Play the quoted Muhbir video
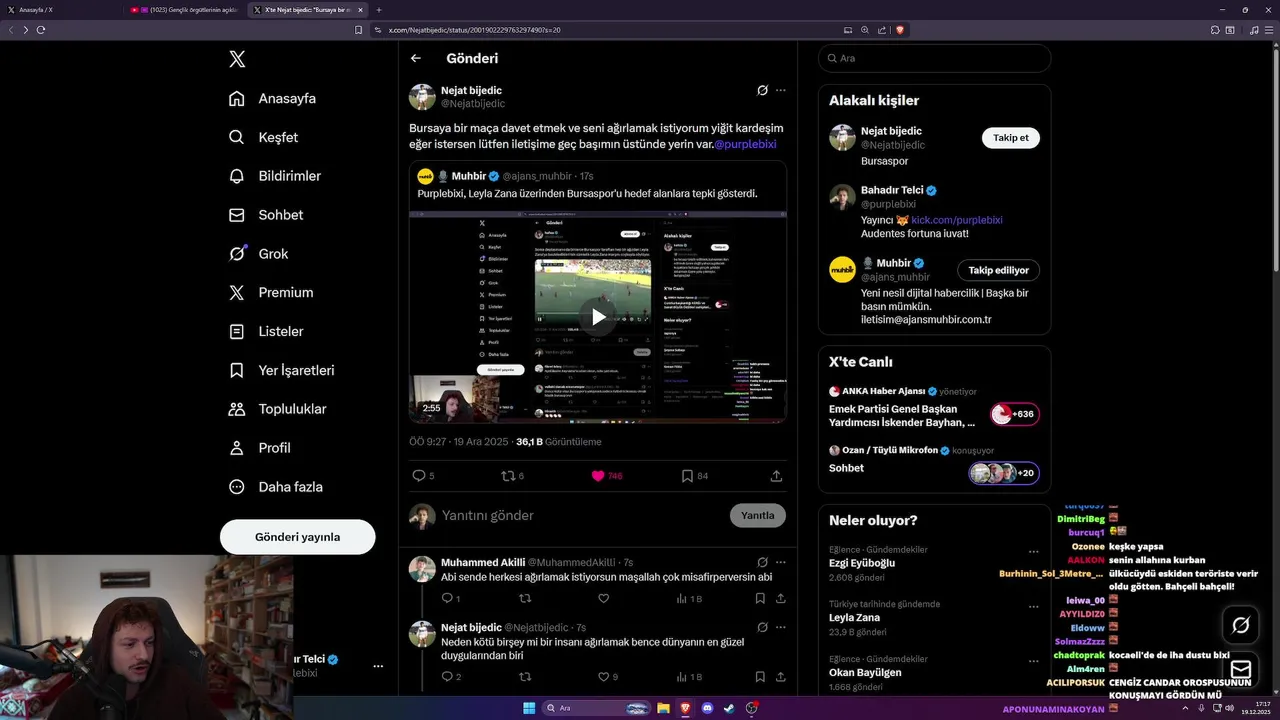Viewport: 1280px width, 720px height. tap(598, 317)
